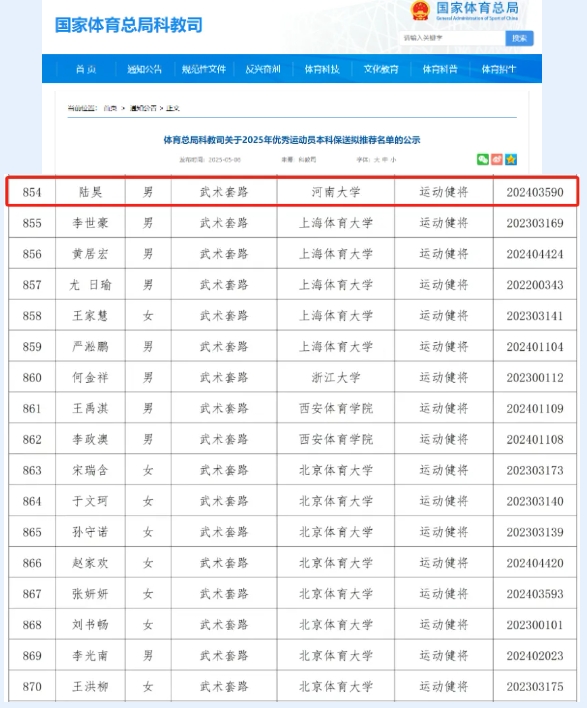587x708 pixels.
Task: Set font size to 大
Action: 377,160
